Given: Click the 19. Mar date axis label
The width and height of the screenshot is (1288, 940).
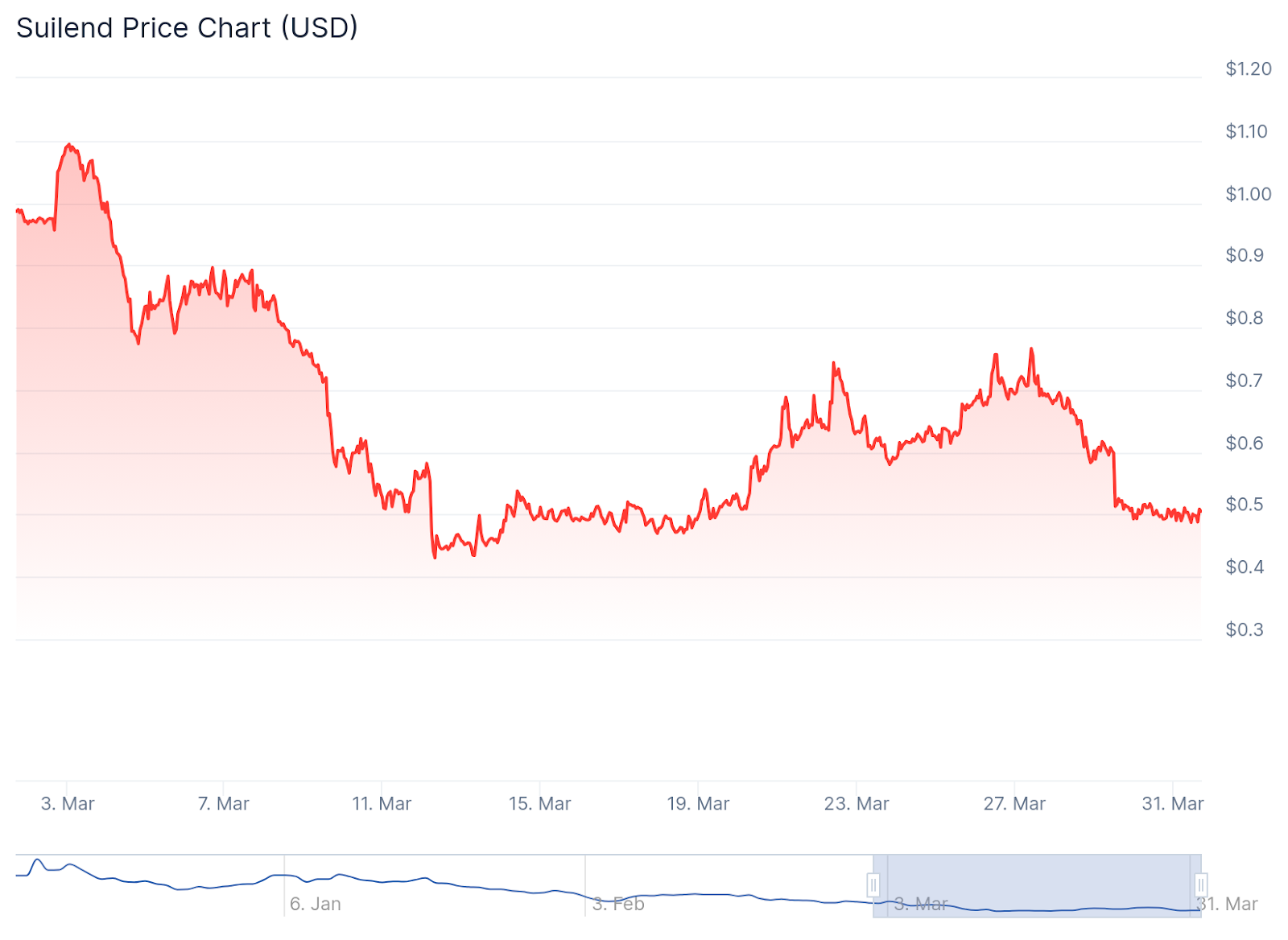Looking at the screenshot, I should tap(698, 803).
